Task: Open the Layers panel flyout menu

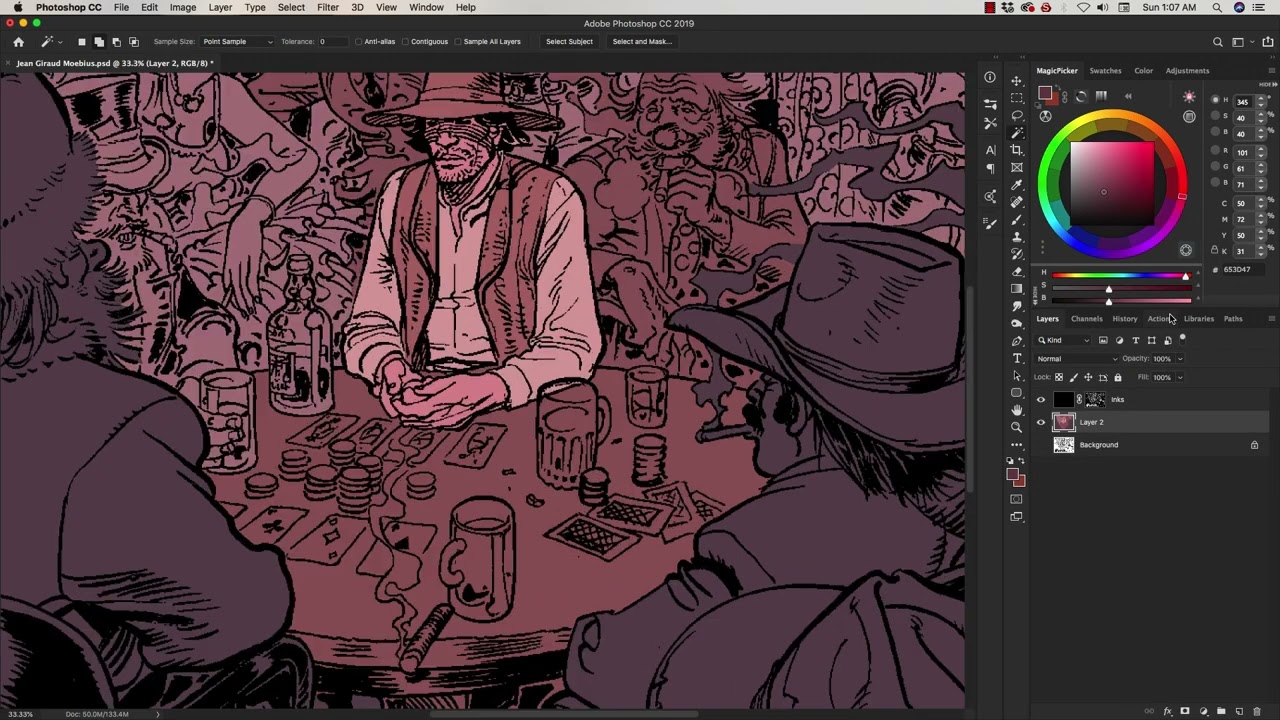Action: 1271,319
